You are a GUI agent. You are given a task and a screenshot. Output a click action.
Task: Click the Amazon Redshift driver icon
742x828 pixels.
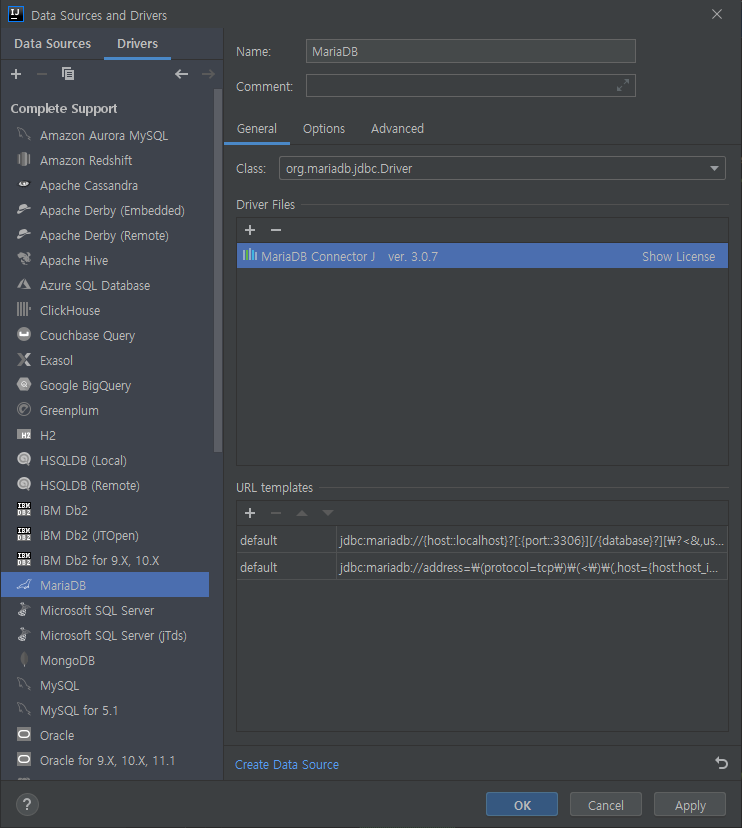pos(24,159)
